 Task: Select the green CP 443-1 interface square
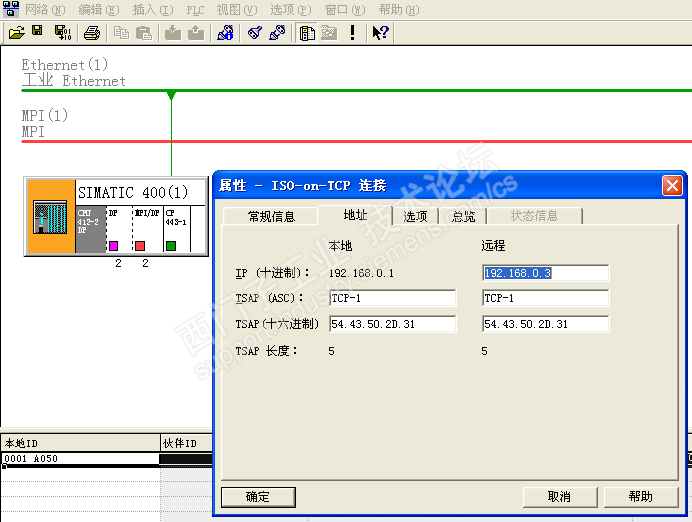tap(171, 246)
